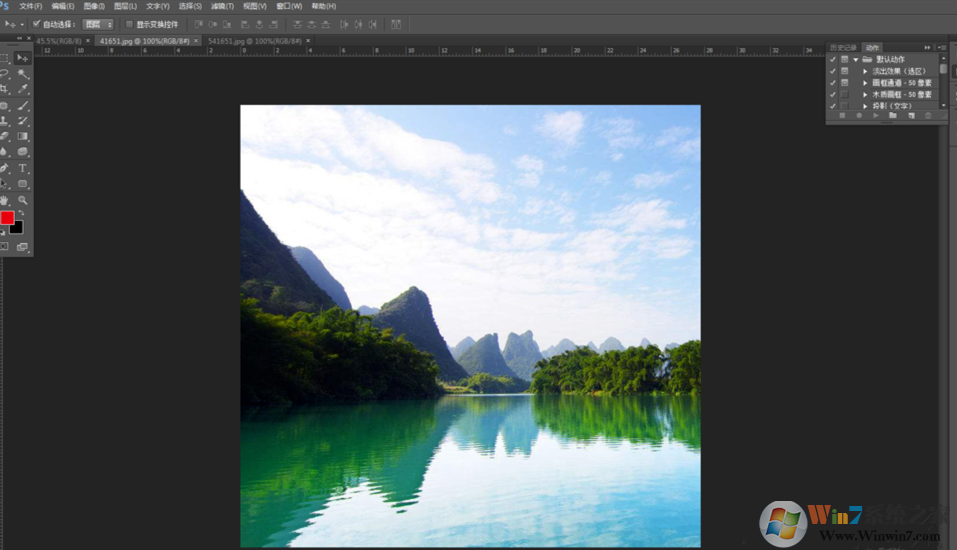Open the 文件(F) menu
957x550 pixels.
(x=31, y=6)
